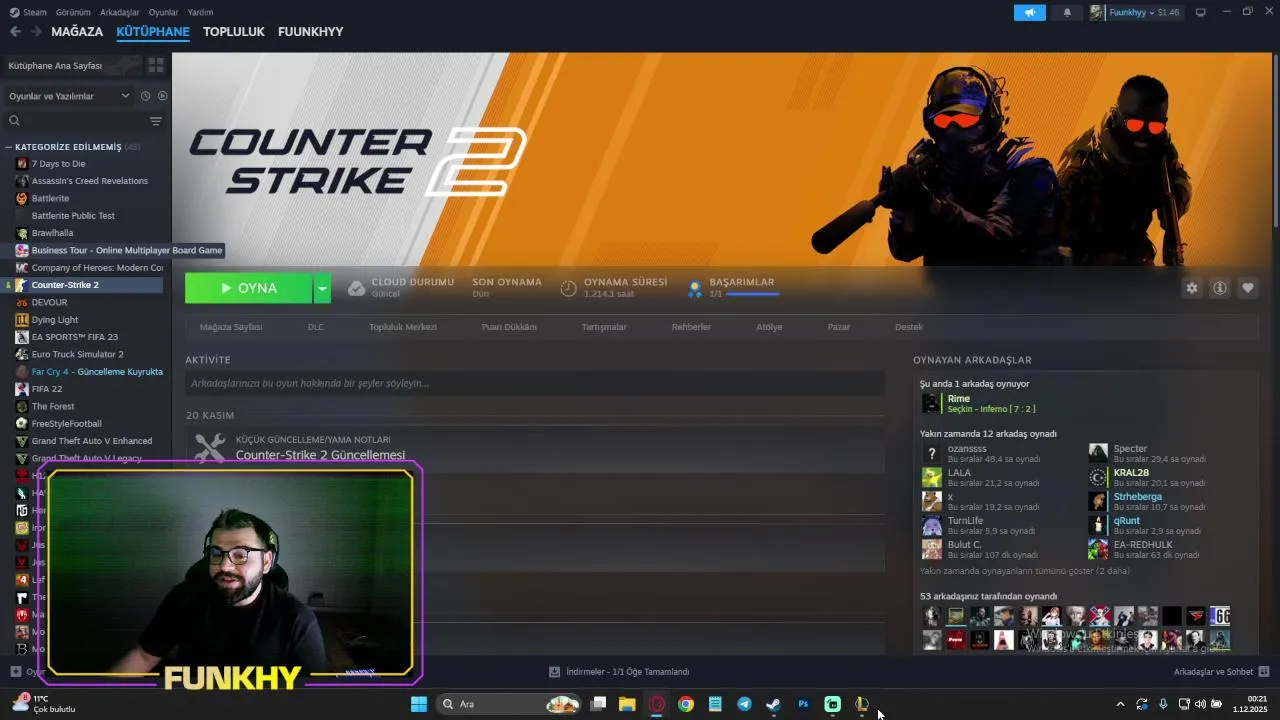Open game settings gear icon

tap(1192, 288)
